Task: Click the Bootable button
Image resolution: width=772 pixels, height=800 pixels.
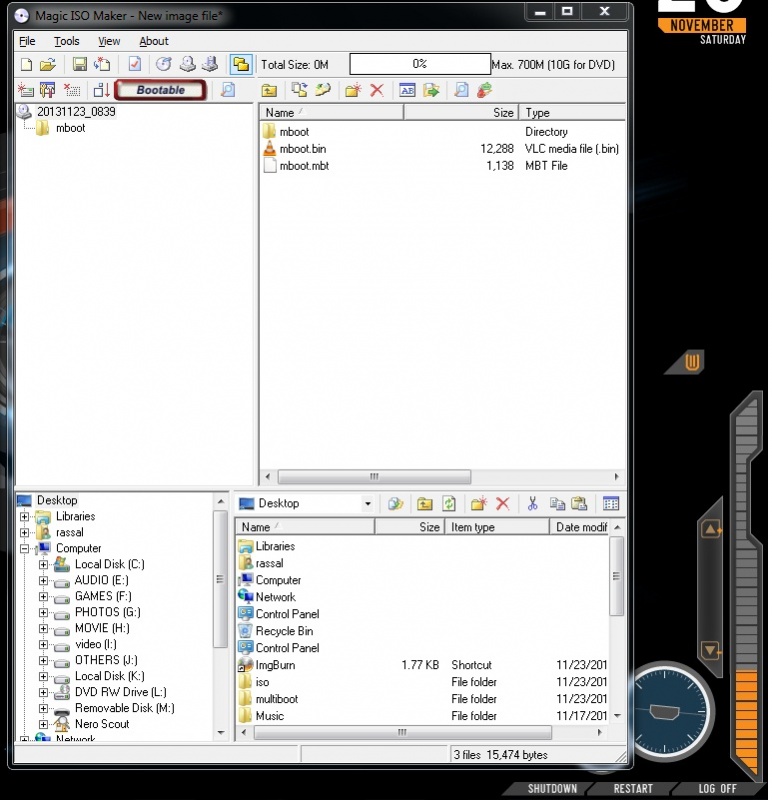Action: tap(160, 90)
